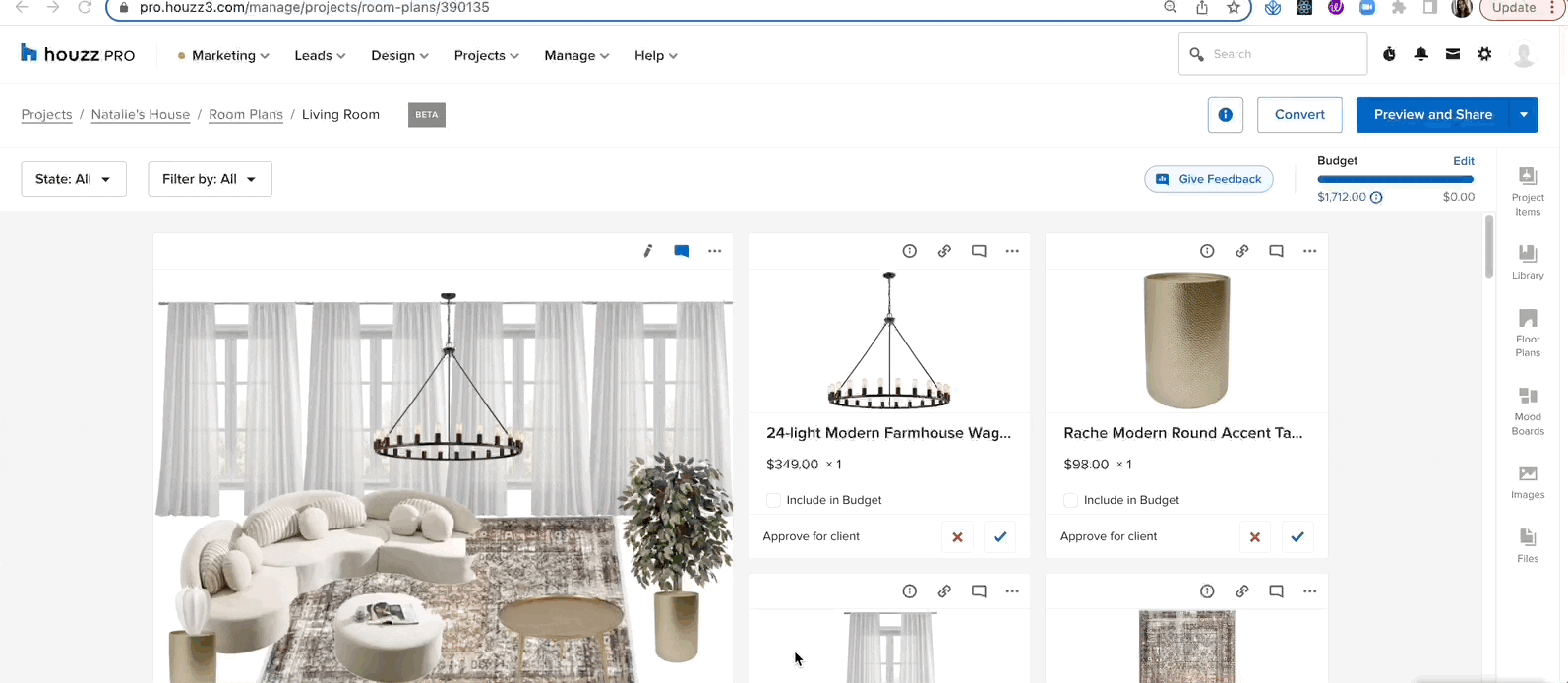This screenshot has height=683, width=1568.
Task: Open the Help menu
Action: click(x=655, y=55)
